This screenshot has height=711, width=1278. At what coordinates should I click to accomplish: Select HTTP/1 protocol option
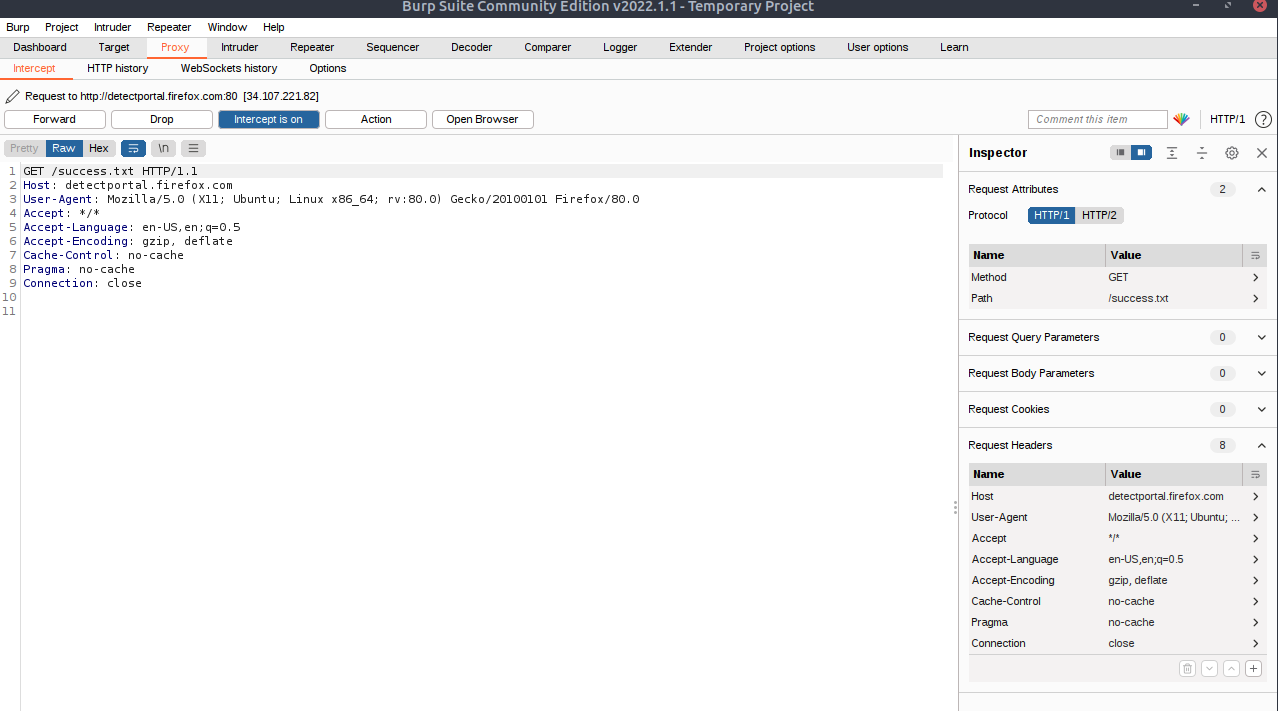click(x=1051, y=215)
